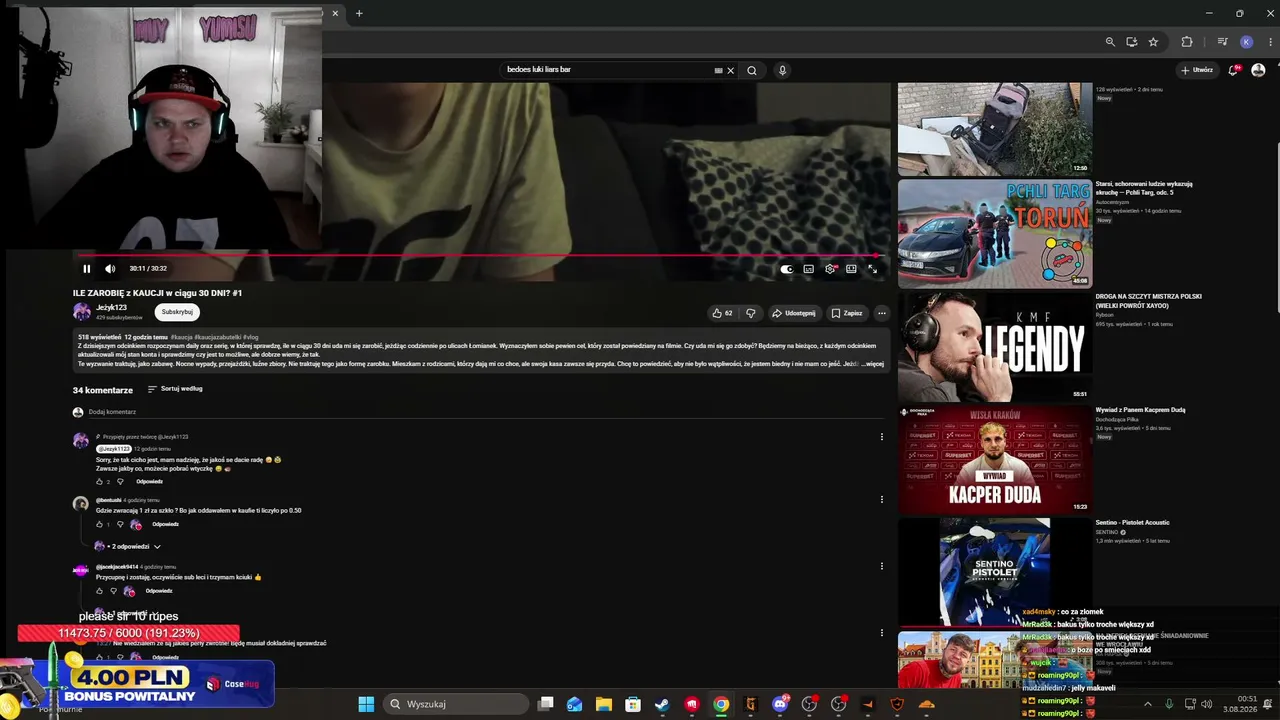Open the Sortuj według sort dropdown
1280x720 pixels.
coord(175,389)
